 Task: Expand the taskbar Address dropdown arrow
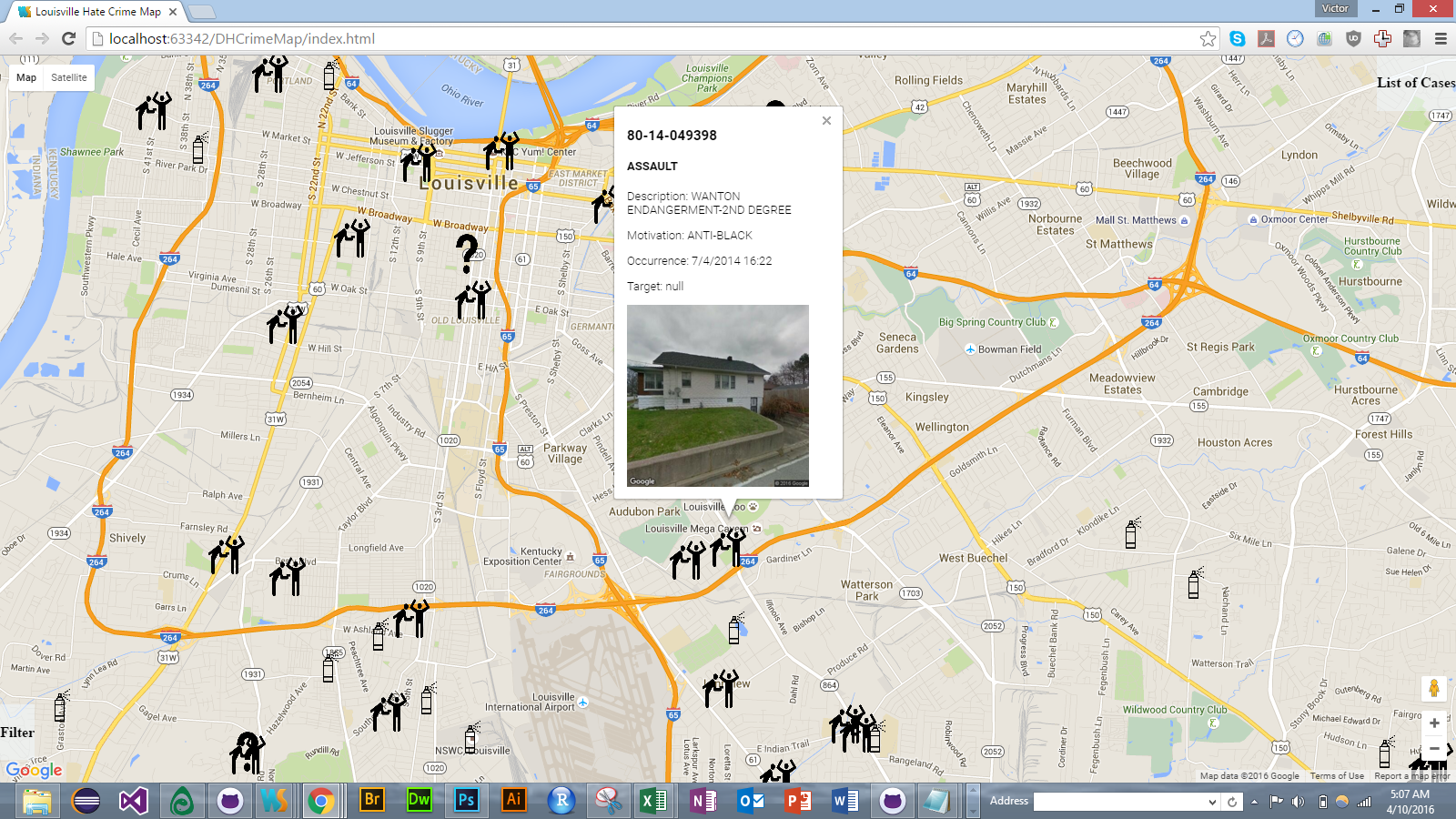[x=1212, y=802]
